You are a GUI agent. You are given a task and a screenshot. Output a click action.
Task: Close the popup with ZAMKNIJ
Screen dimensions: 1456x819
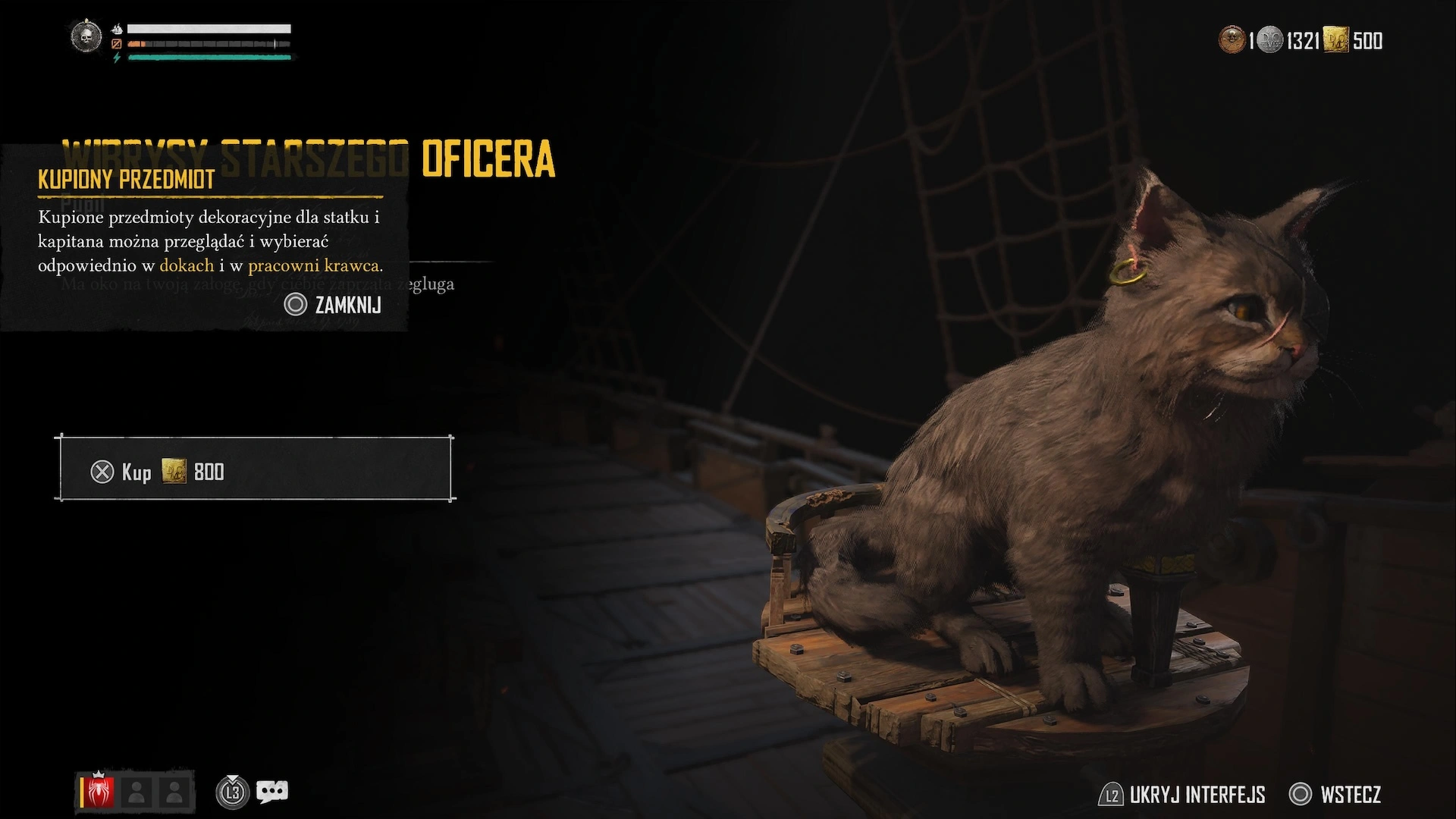pyautogui.click(x=333, y=305)
